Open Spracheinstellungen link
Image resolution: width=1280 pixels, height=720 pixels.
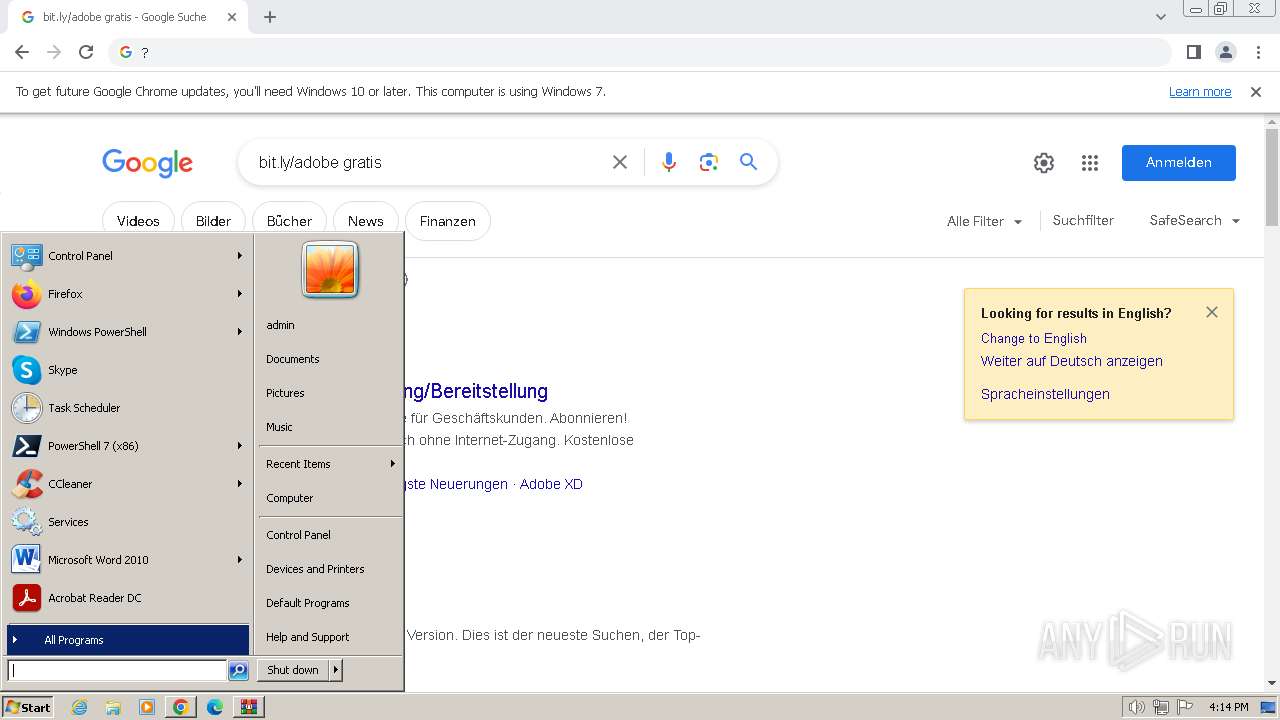(x=1045, y=394)
